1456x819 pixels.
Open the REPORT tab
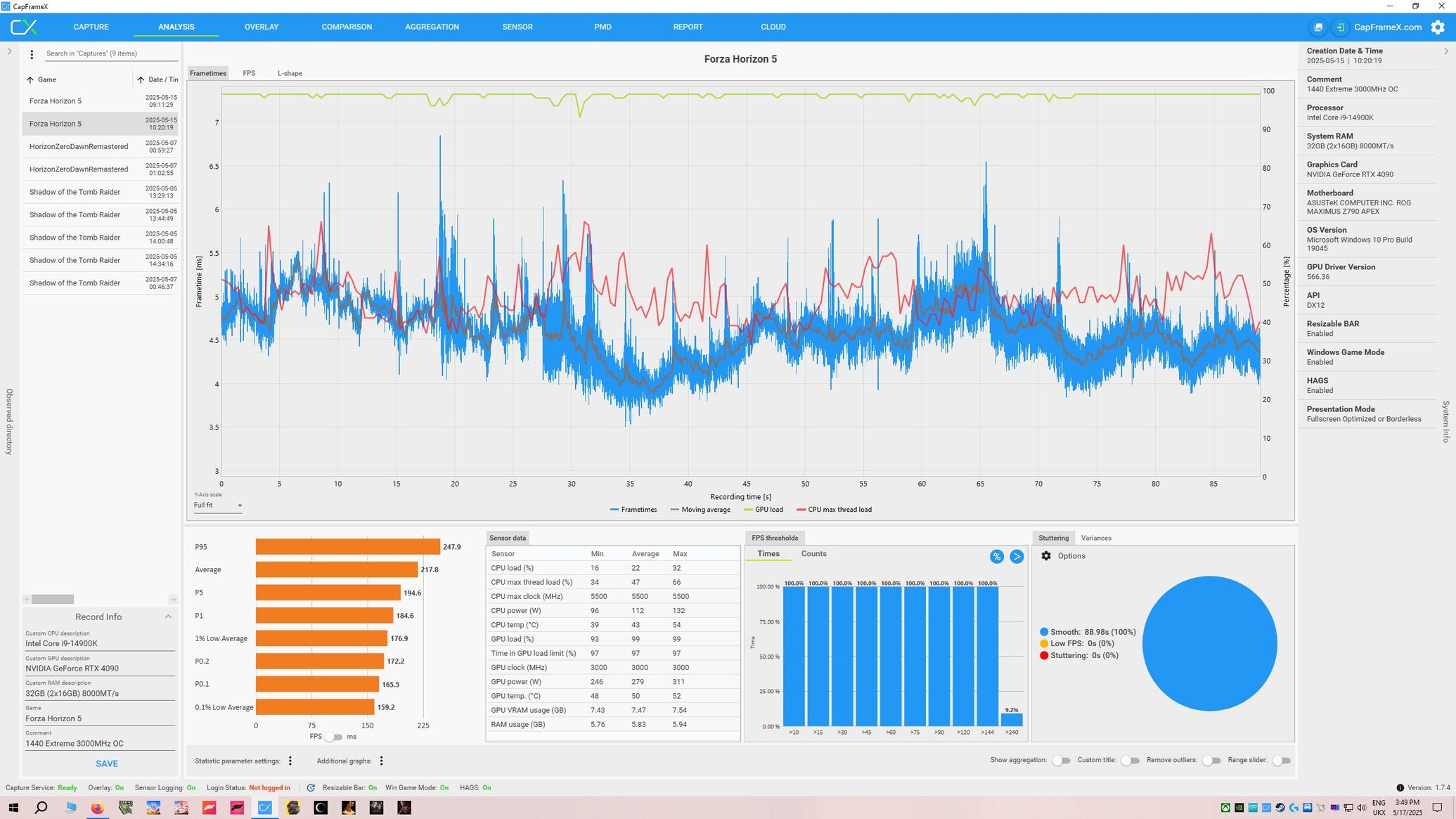[x=688, y=27]
